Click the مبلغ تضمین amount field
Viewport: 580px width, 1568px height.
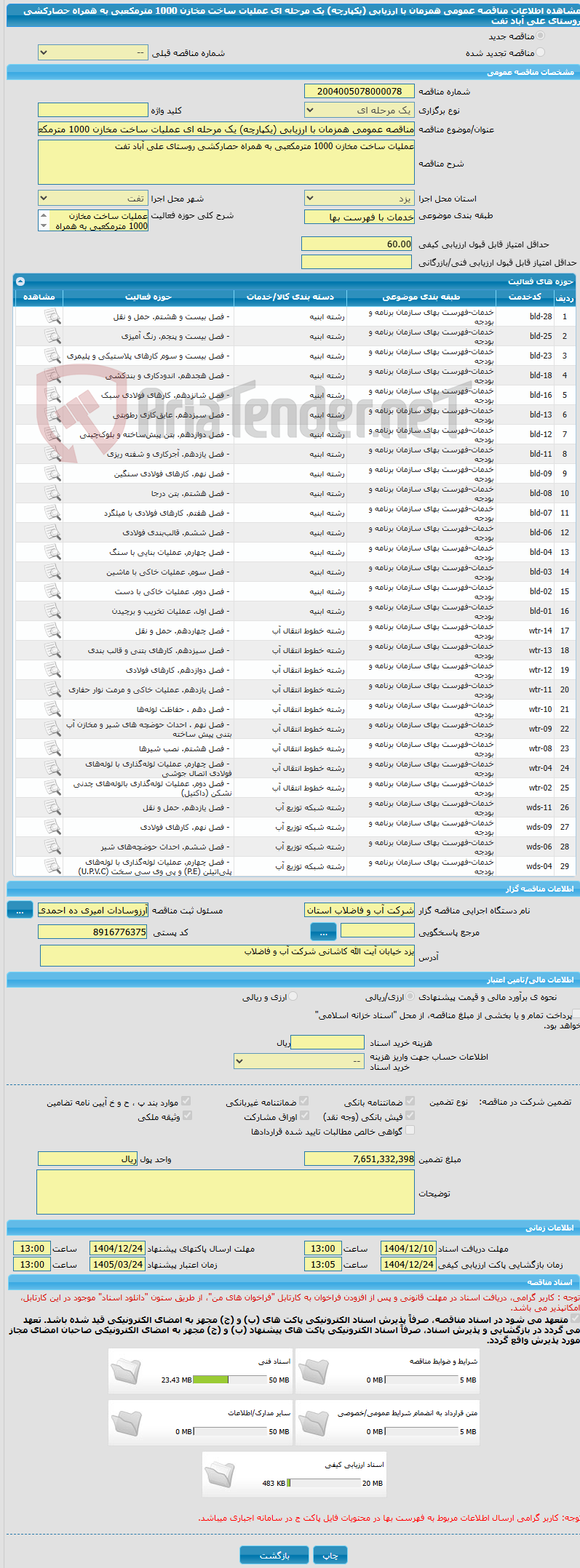coord(359,1159)
